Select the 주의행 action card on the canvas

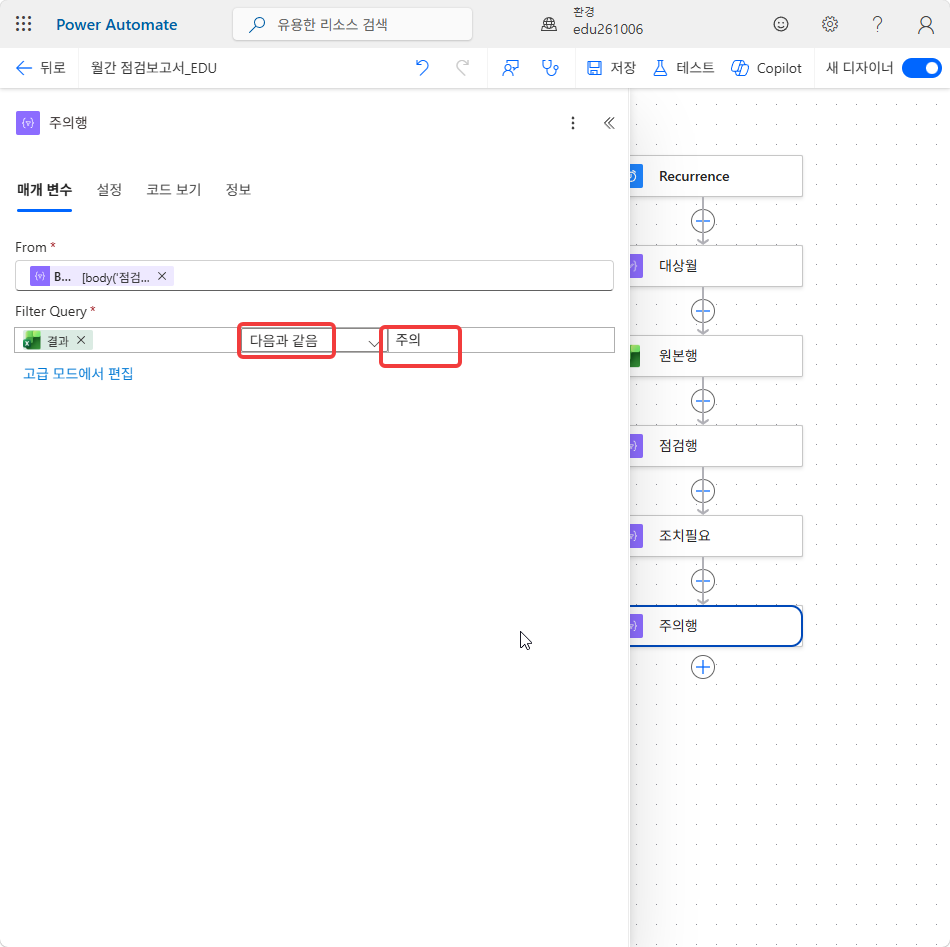[x=716, y=626]
